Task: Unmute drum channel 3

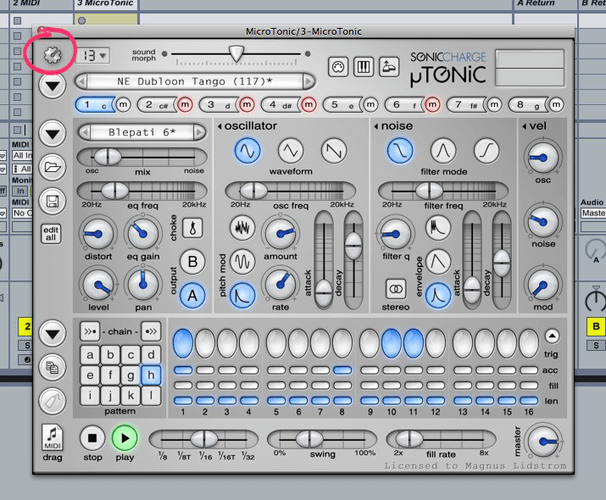Action: 247,104
